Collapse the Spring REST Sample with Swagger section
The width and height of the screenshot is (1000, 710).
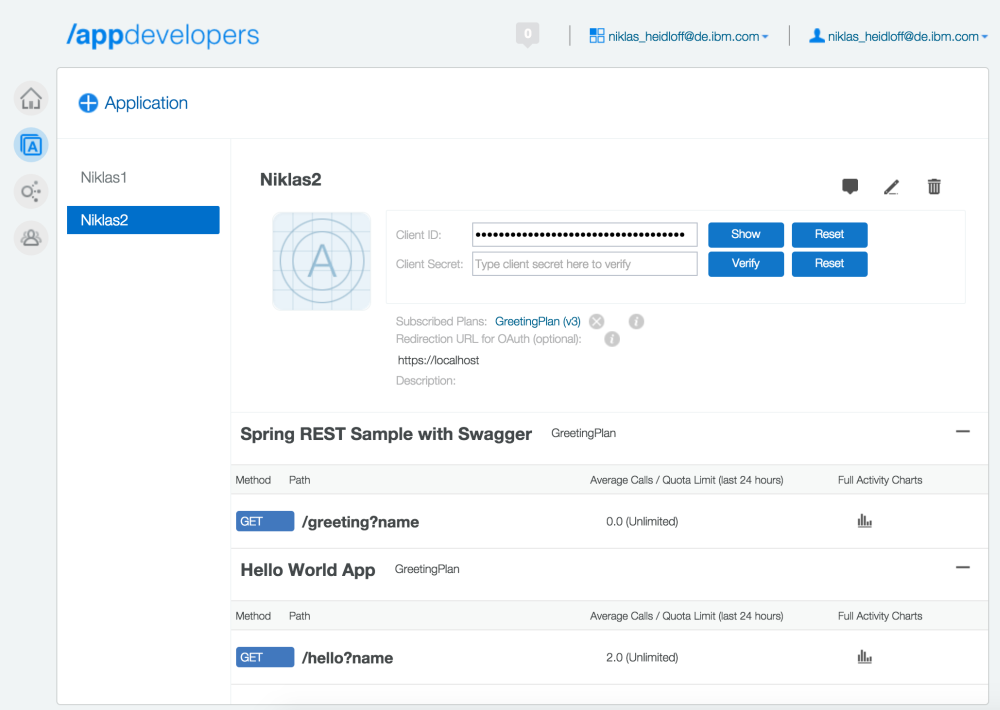[962, 432]
